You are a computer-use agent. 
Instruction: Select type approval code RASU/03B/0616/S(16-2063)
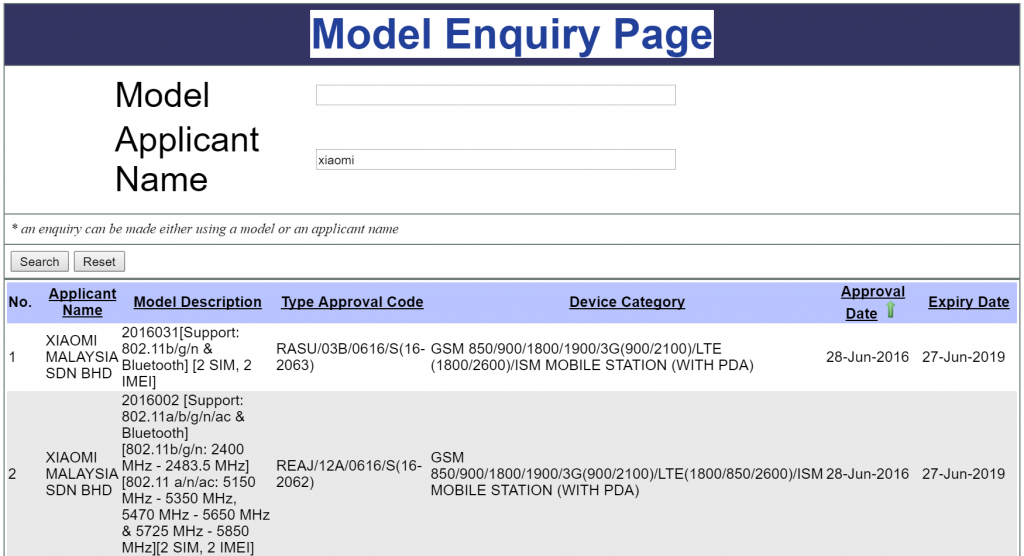[x=350, y=357]
